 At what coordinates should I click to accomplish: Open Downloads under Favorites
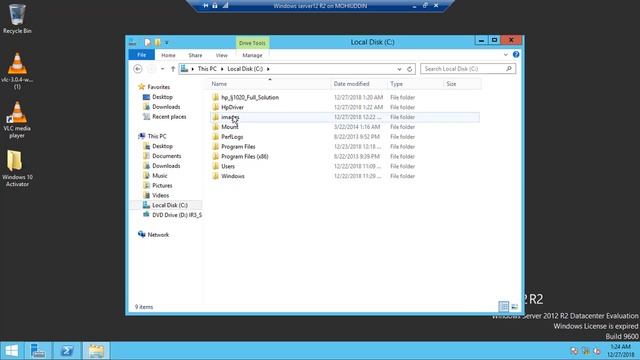point(166,107)
